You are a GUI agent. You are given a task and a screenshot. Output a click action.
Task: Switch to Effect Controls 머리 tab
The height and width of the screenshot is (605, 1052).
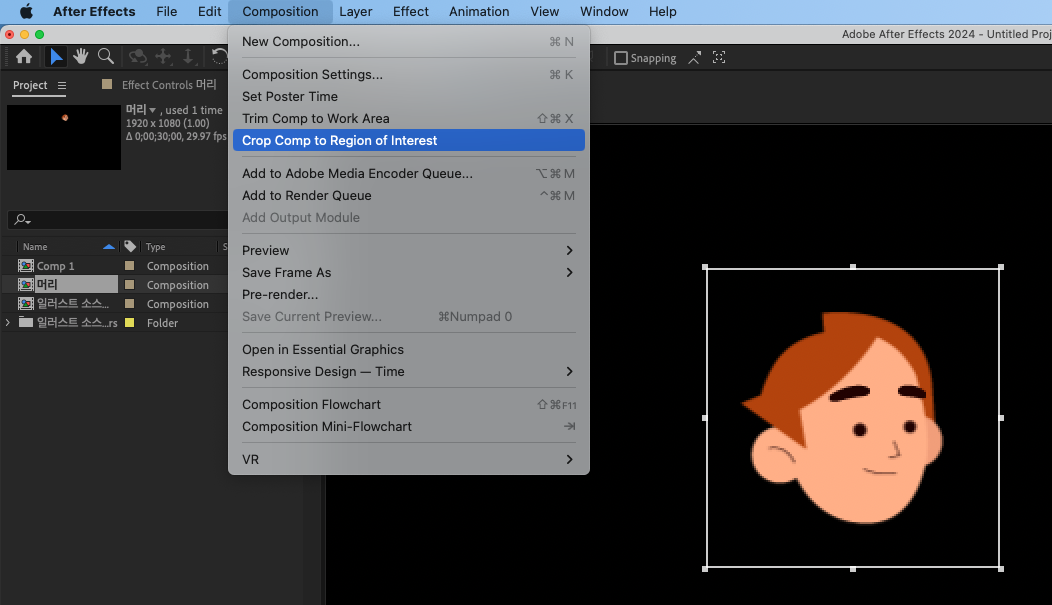click(x=169, y=85)
